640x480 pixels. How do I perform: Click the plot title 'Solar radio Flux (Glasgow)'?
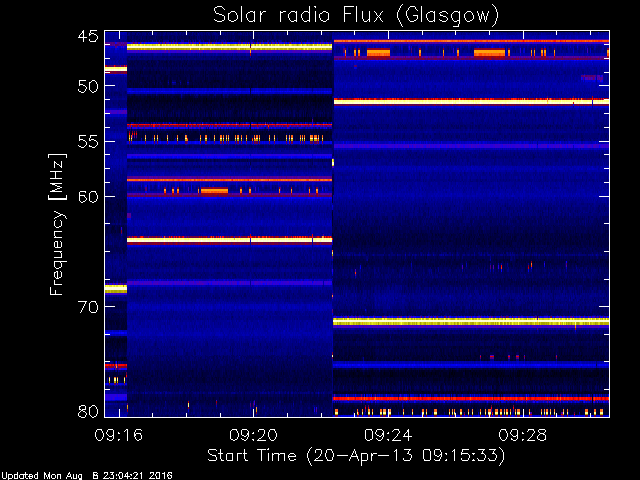[x=356, y=16]
